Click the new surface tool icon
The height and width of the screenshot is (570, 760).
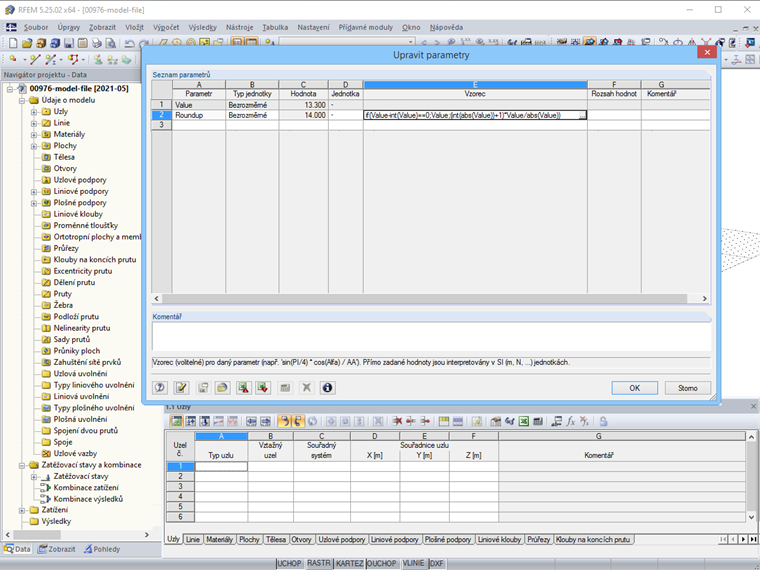[73, 60]
